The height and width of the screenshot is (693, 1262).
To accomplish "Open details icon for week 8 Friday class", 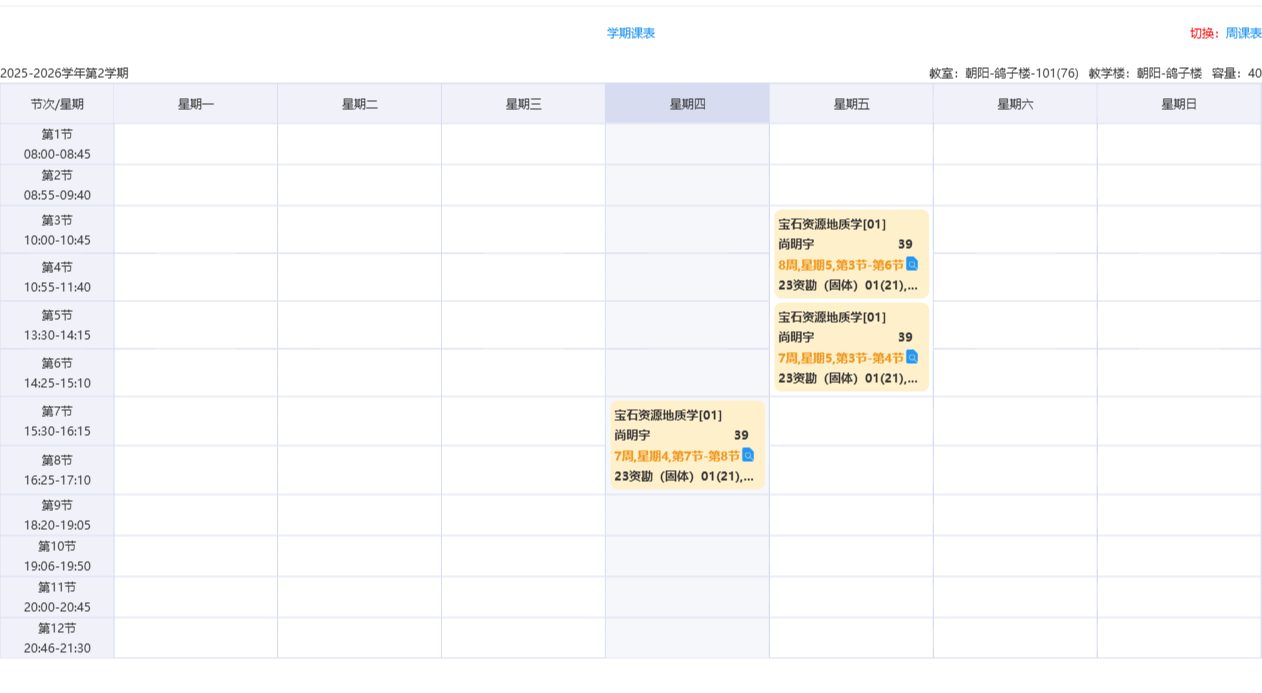I will (x=911, y=265).
